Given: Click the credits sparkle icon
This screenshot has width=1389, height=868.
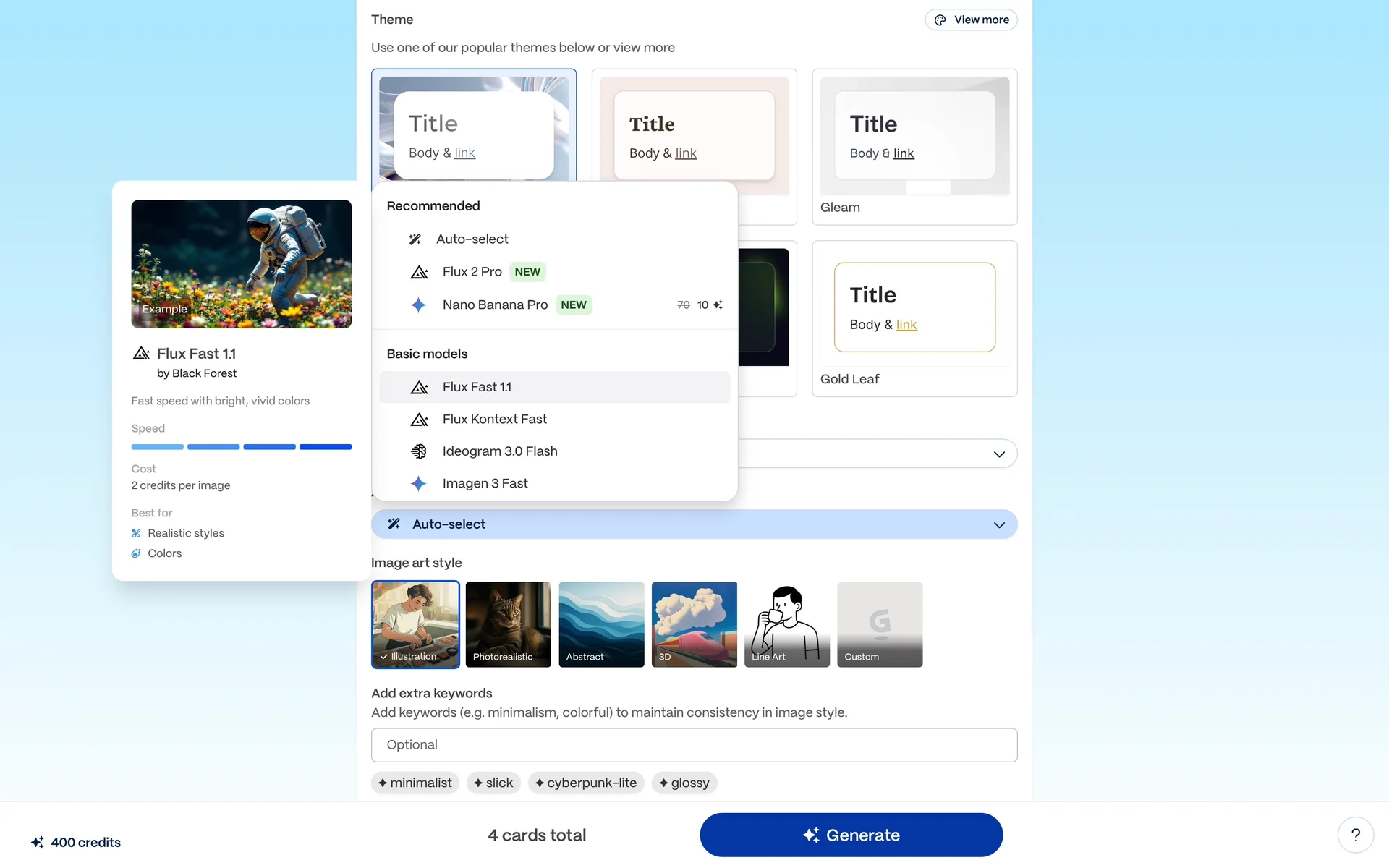Looking at the screenshot, I should tap(38, 843).
